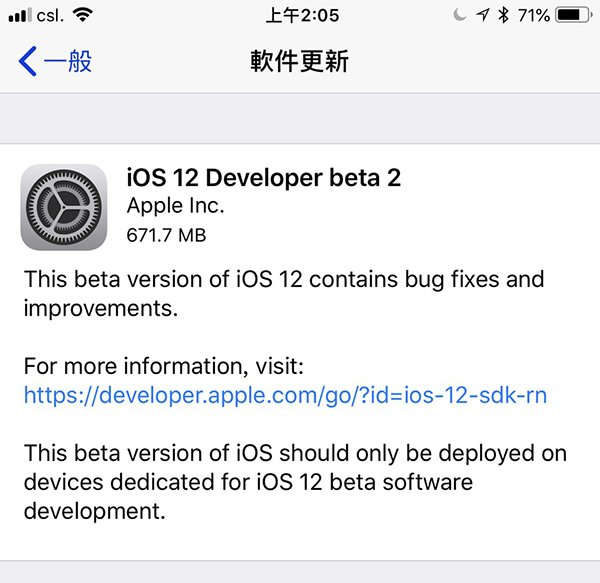Tap the cellular signal strength bars
The height and width of the screenshot is (583, 600).
tap(18, 16)
